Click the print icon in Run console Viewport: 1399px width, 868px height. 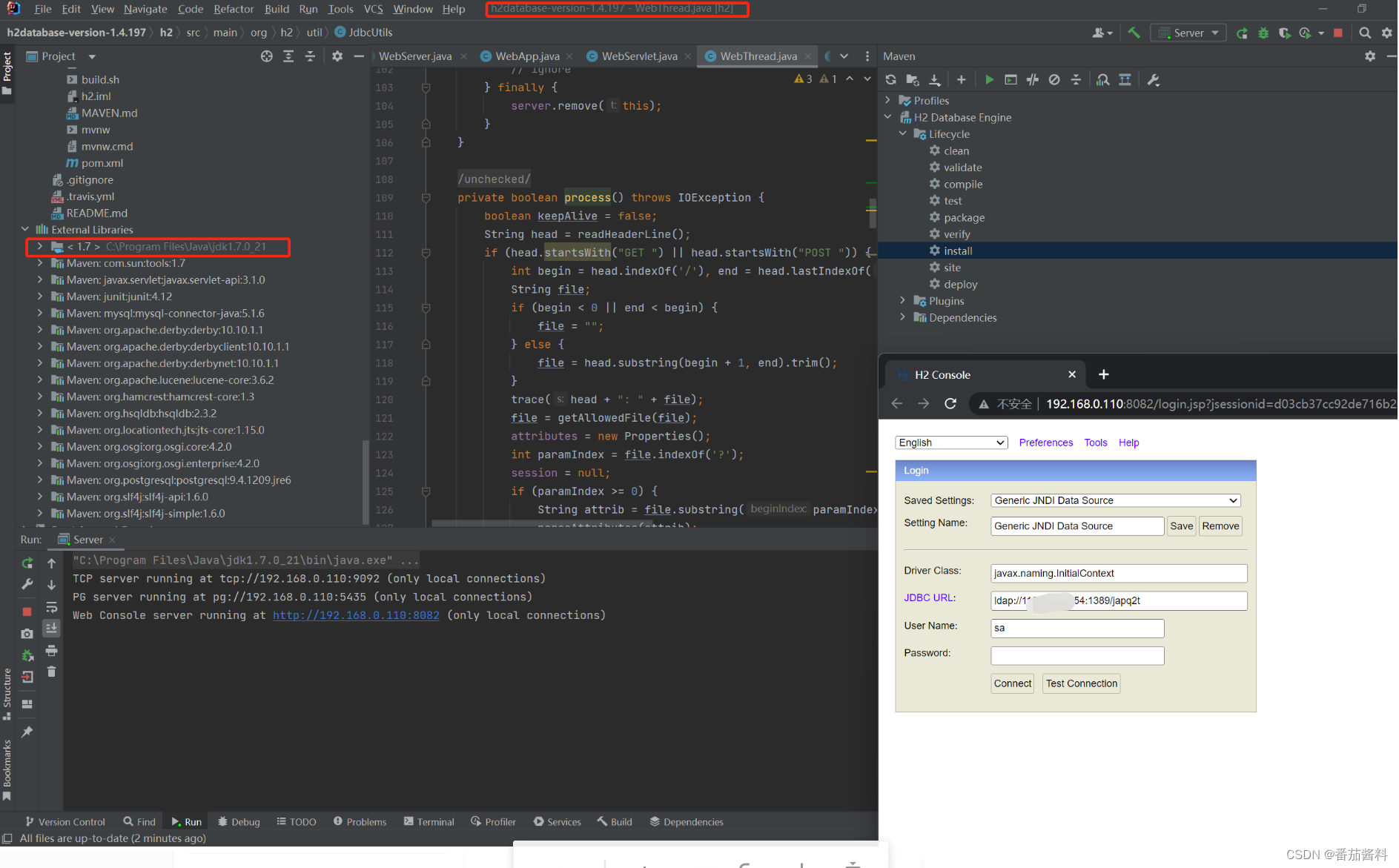(x=51, y=651)
